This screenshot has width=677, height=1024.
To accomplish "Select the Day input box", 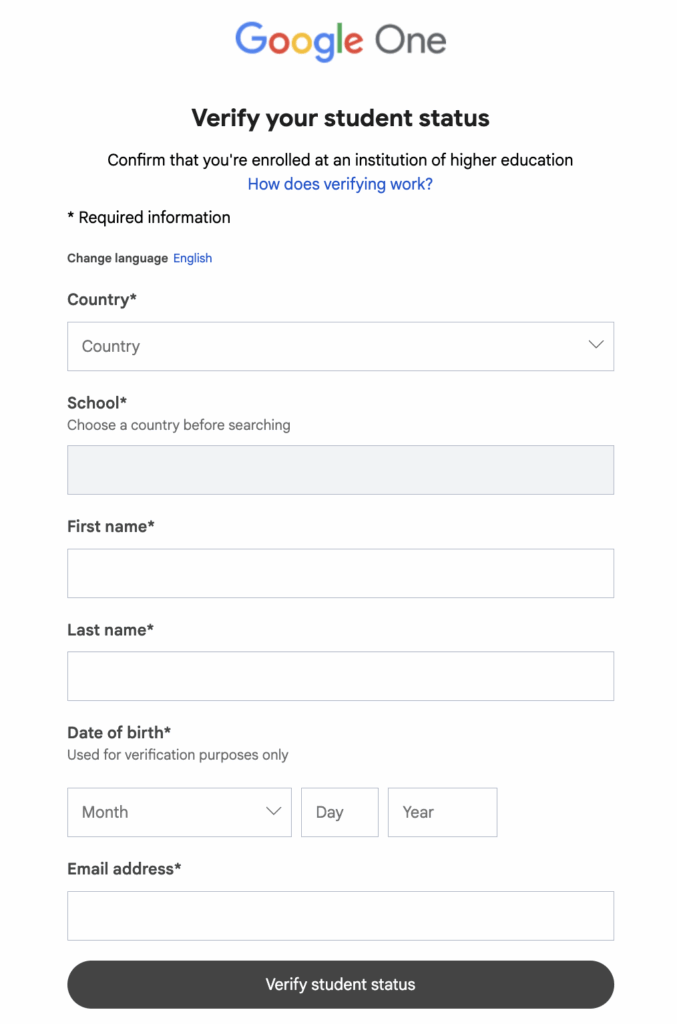I will (339, 812).
